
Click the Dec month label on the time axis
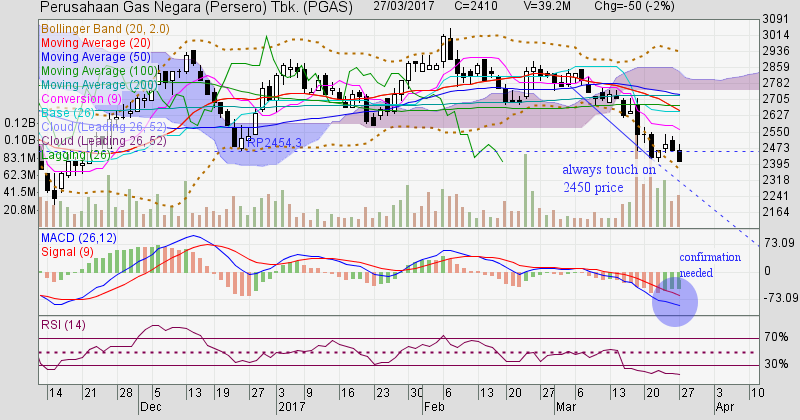pos(151,407)
